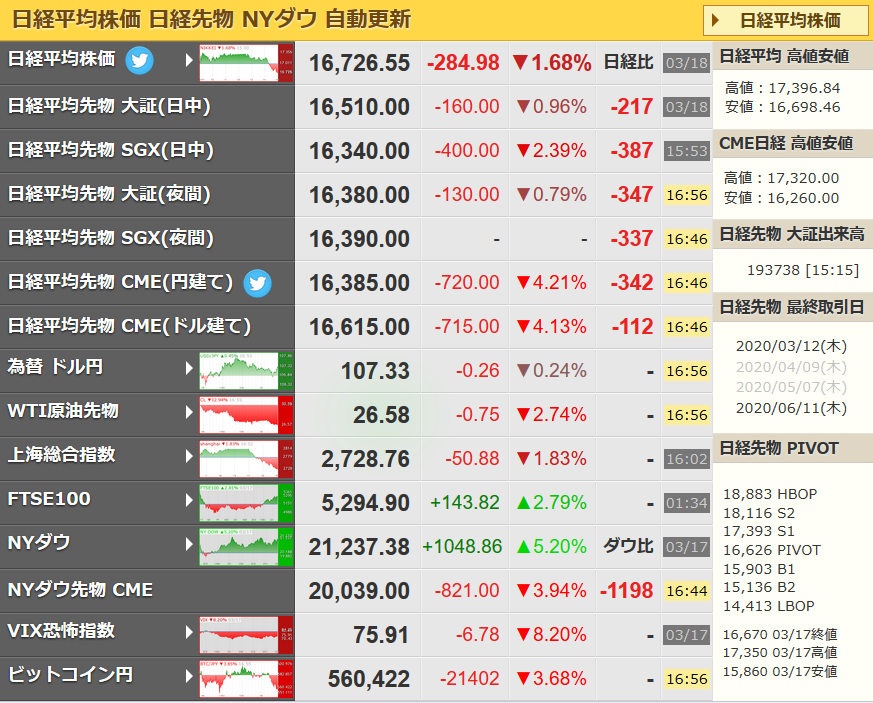
Task: Click the price 16,340.00
Action: 359,151
